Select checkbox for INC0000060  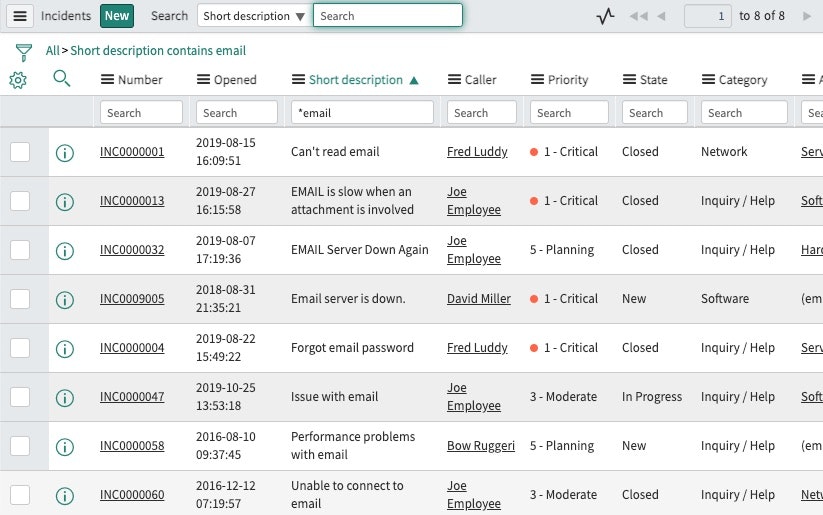click(x=20, y=495)
